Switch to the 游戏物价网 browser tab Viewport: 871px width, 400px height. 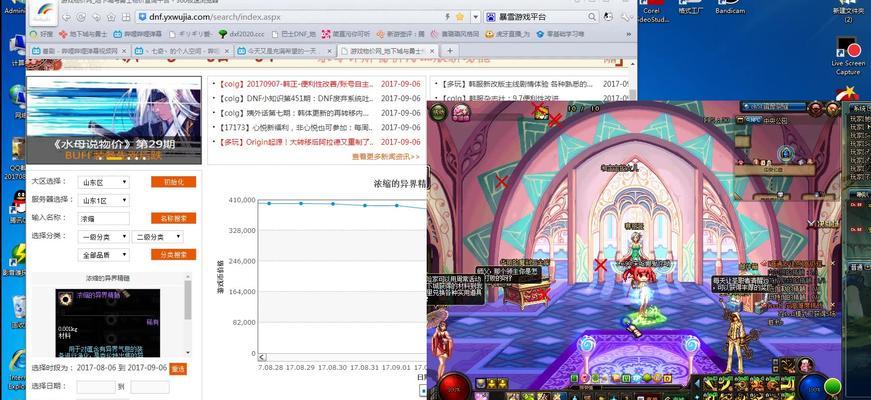[387, 51]
